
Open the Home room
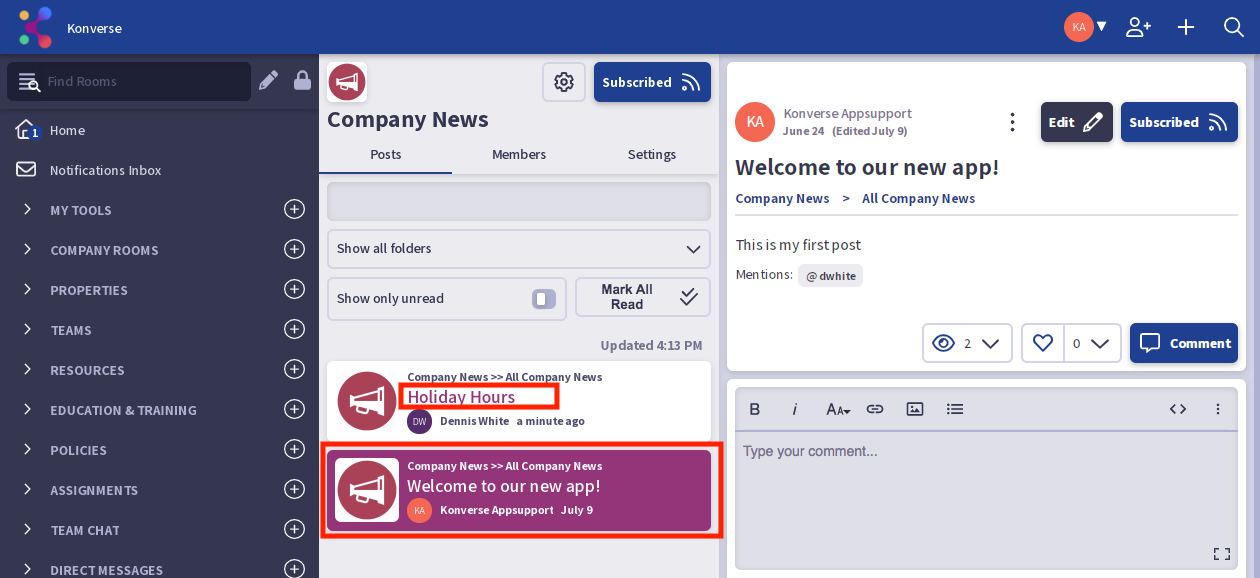[67, 130]
